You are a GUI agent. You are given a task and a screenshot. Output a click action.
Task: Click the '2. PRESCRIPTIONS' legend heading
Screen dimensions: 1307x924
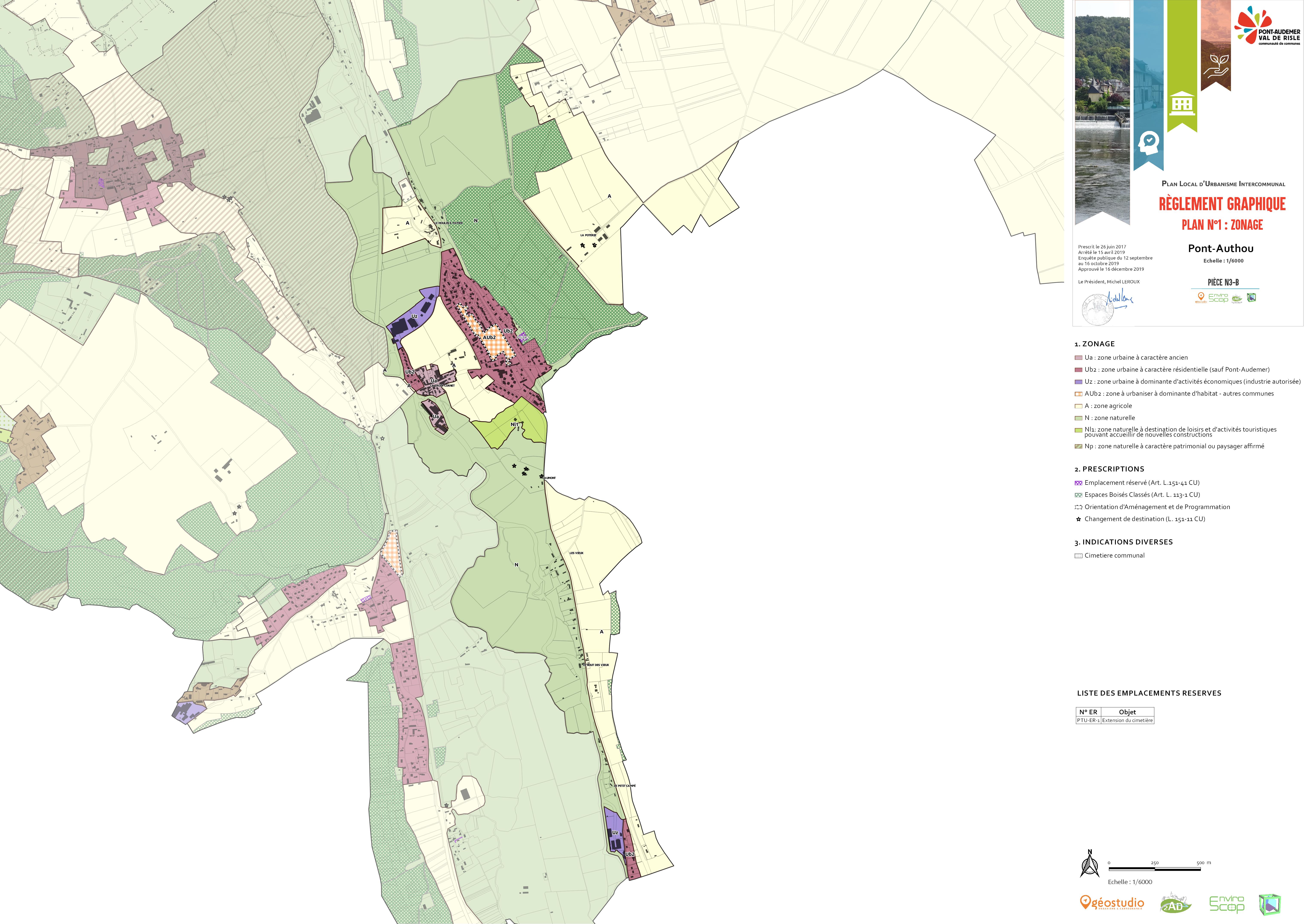click(x=1109, y=469)
